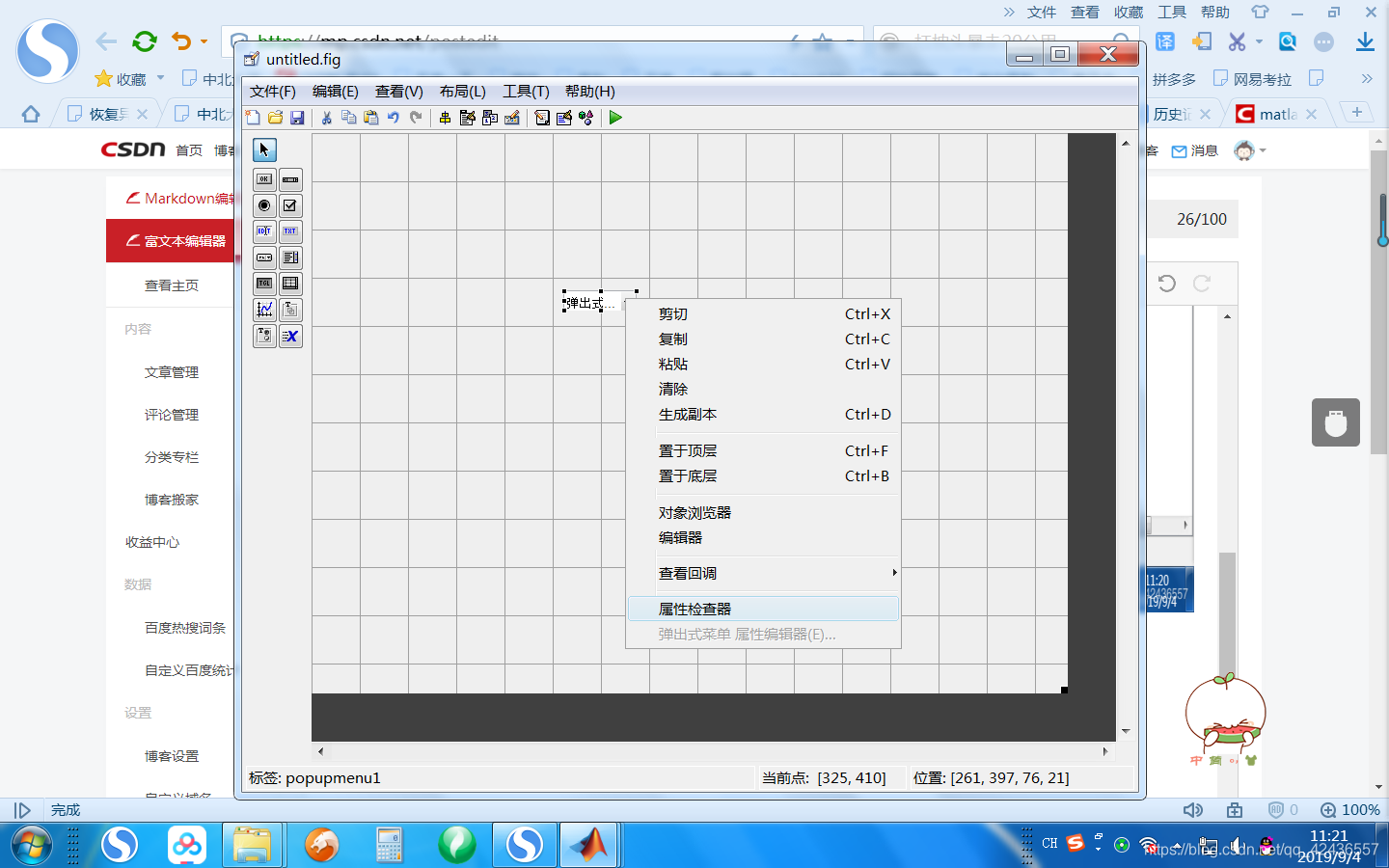This screenshot has height=868, width=1389.
Task: Open the Align Objects tool
Action: [443, 117]
